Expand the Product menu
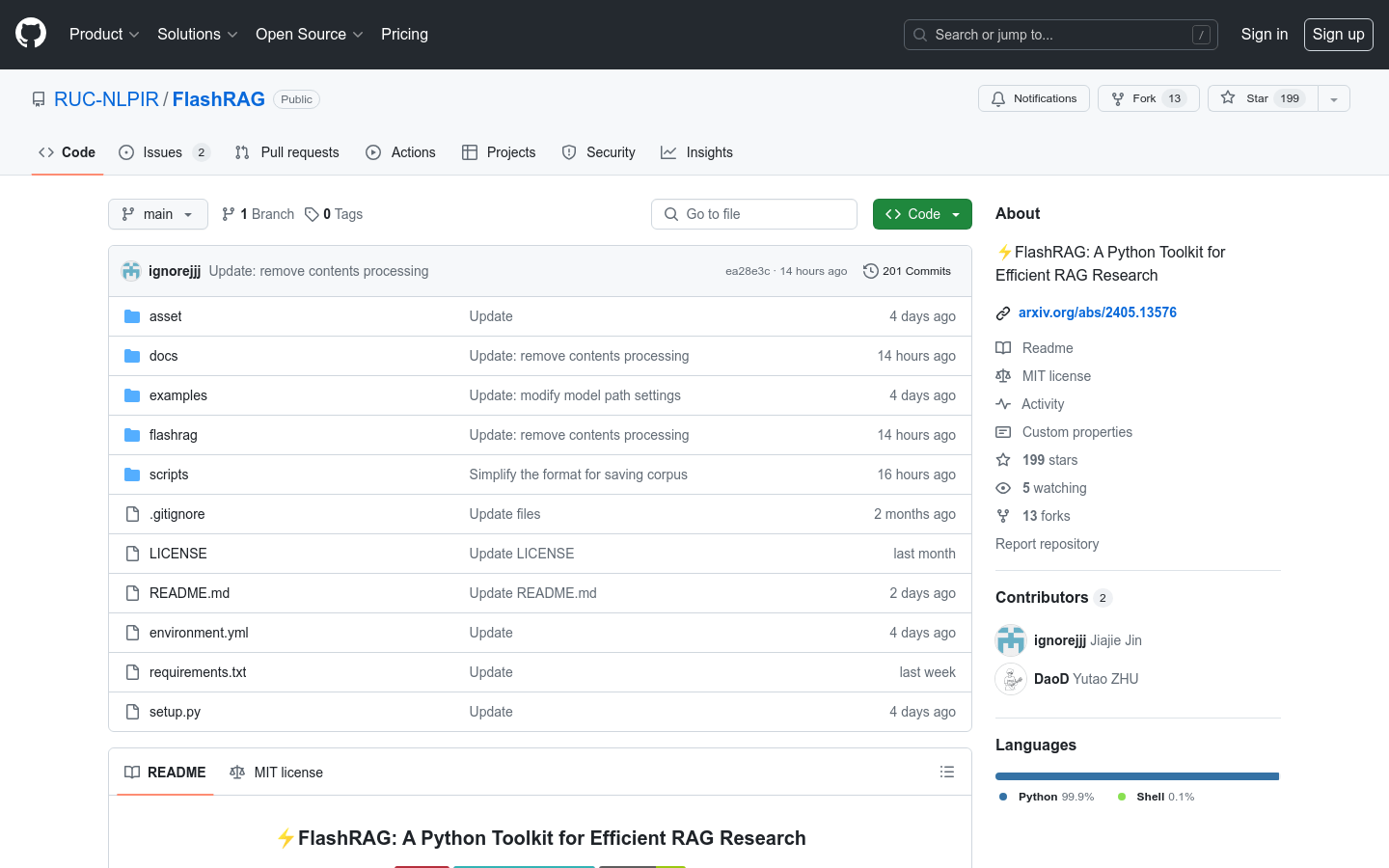The height and width of the screenshot is (868, 1389). pyautogui.click(x=104, y=34)
